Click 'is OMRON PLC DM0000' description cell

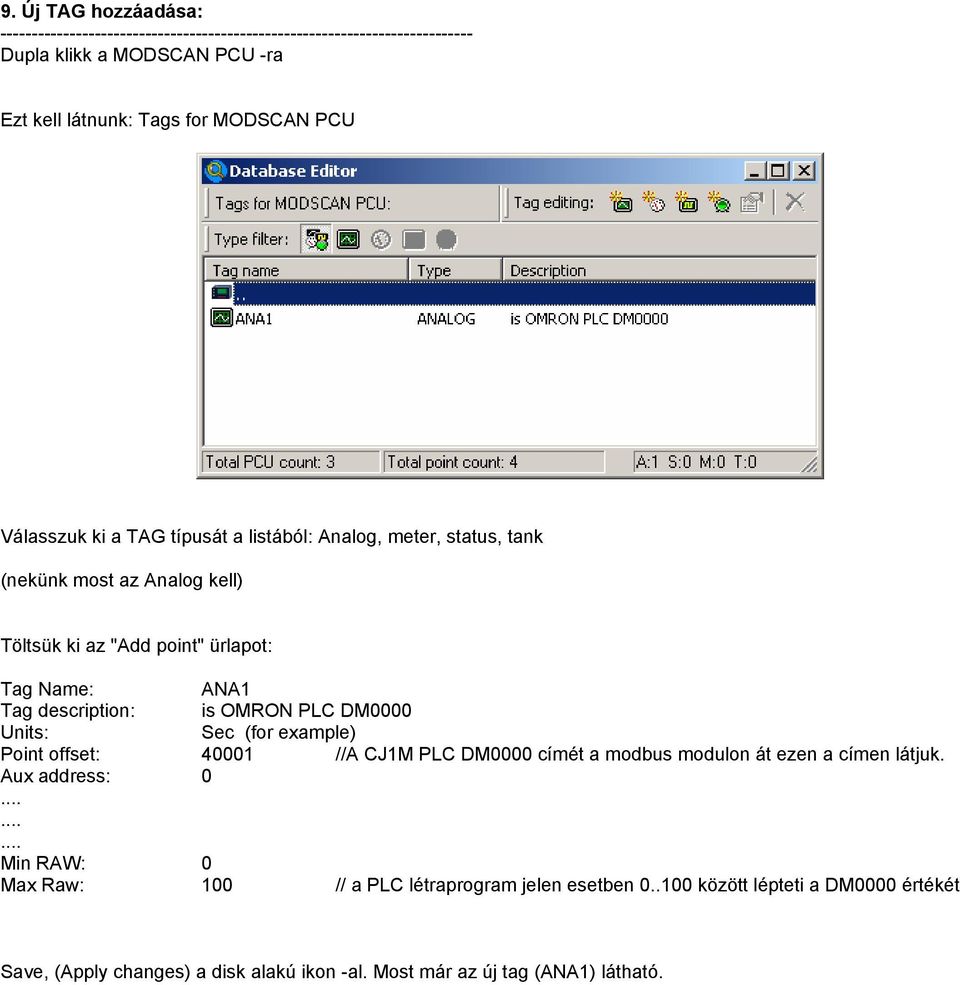click(x=589, y=319)
